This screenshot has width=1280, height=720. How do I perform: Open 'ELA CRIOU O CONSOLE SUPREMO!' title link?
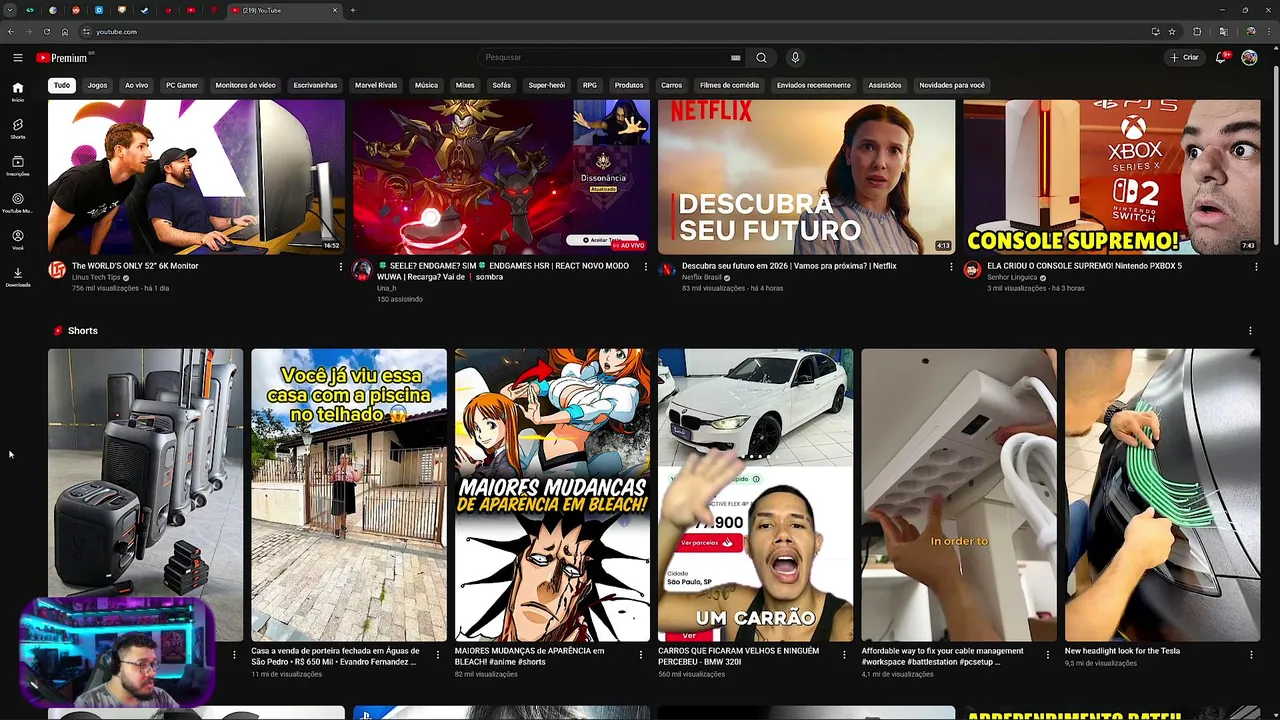1084,266
